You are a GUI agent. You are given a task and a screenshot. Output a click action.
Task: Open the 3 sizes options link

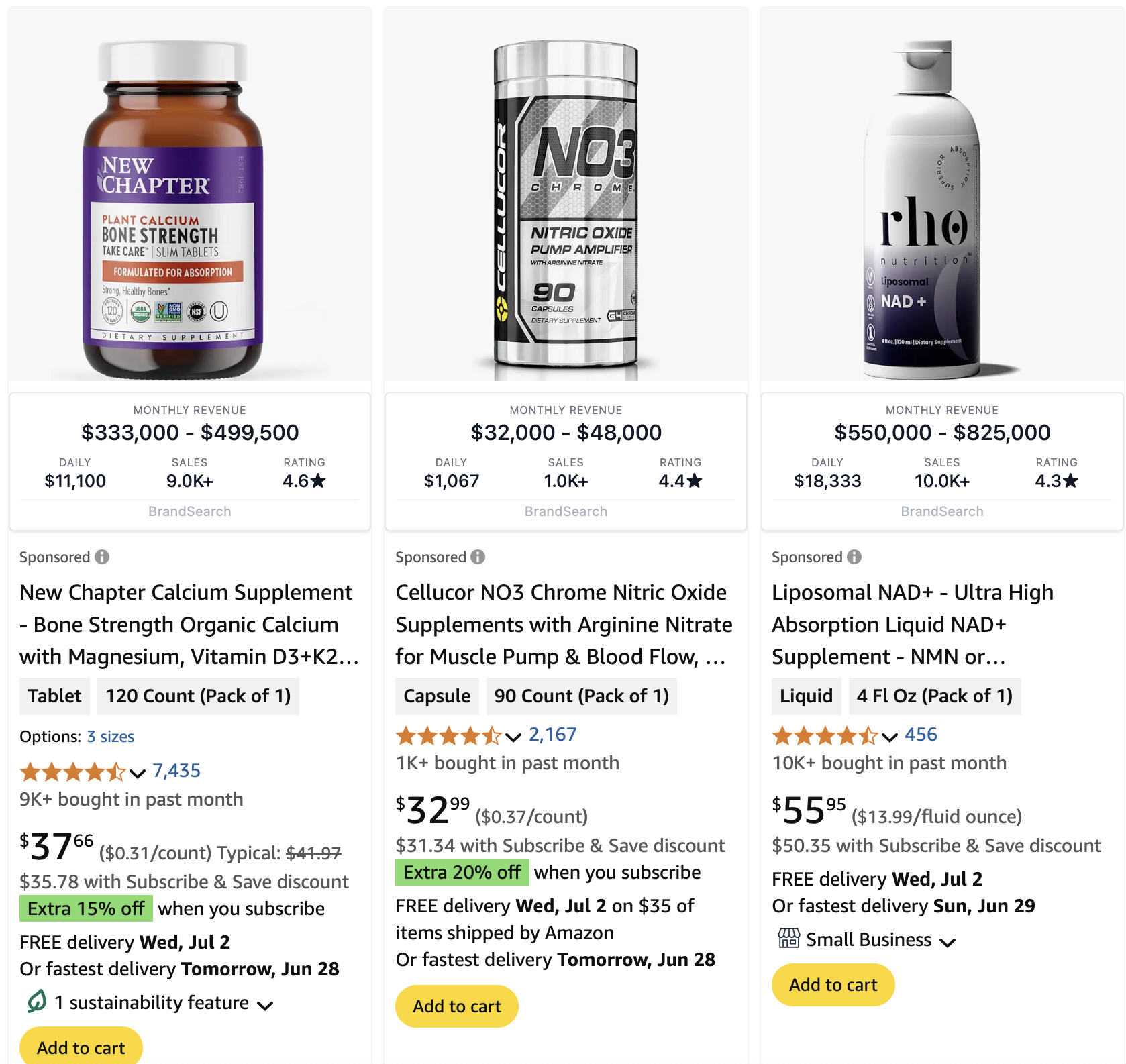pyautogui.click(x=111, y=737)
